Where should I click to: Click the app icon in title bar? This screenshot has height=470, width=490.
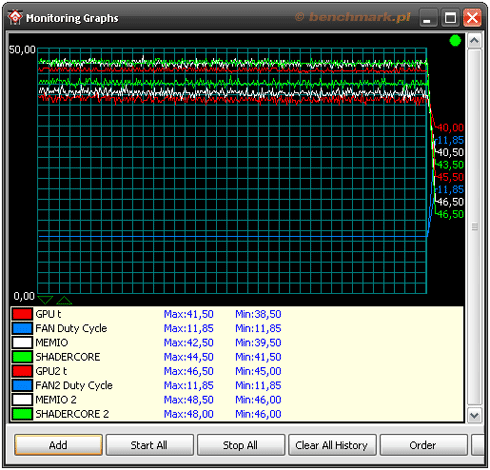15,17
